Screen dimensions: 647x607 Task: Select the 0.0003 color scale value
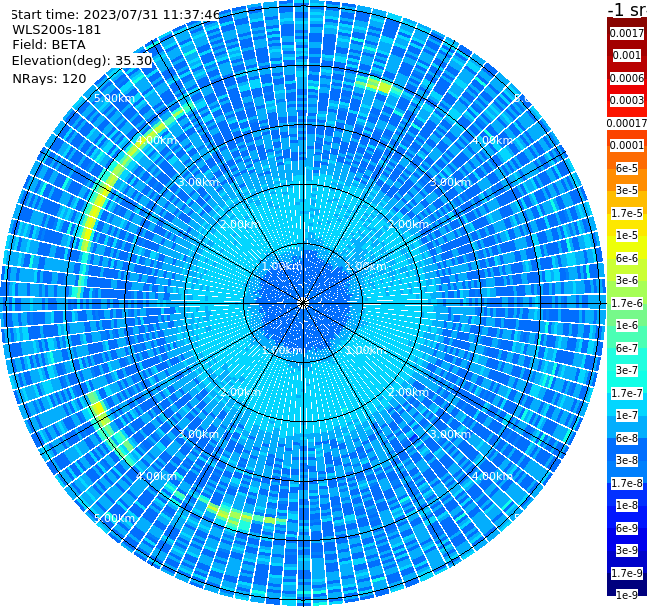pyautogui.click(x=627, y=101)
